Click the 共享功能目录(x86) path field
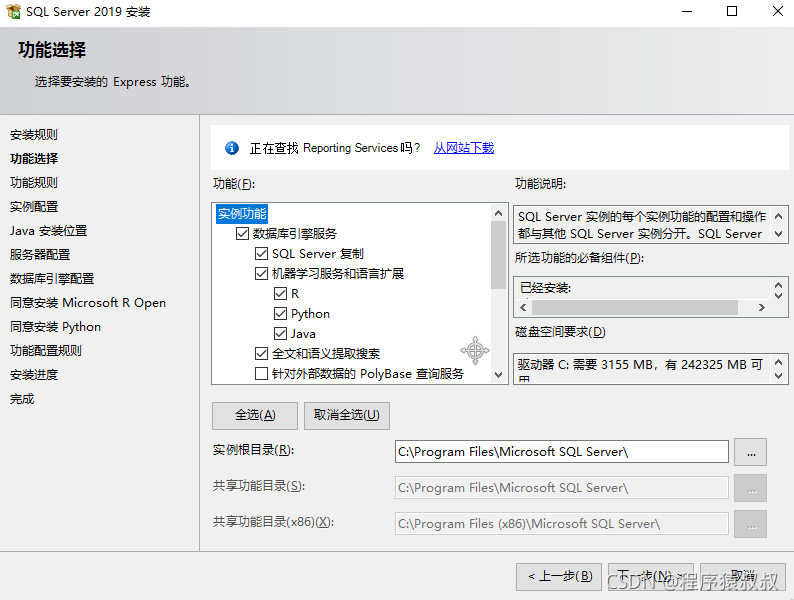The width and height of the screenshot is (794, 600). (x=562, y=524)
